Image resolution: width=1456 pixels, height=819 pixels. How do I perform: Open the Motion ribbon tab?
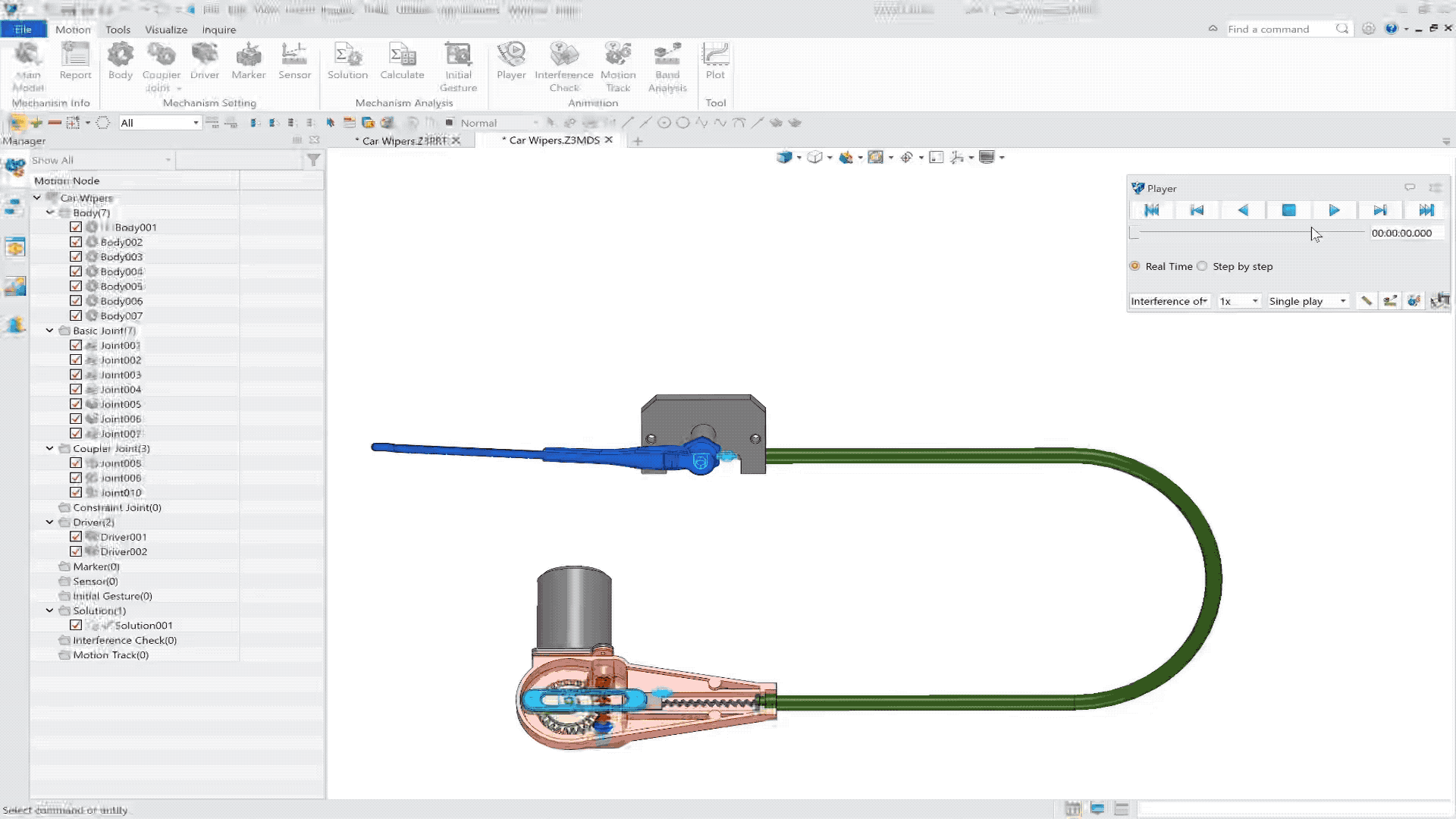coord(73,29)
